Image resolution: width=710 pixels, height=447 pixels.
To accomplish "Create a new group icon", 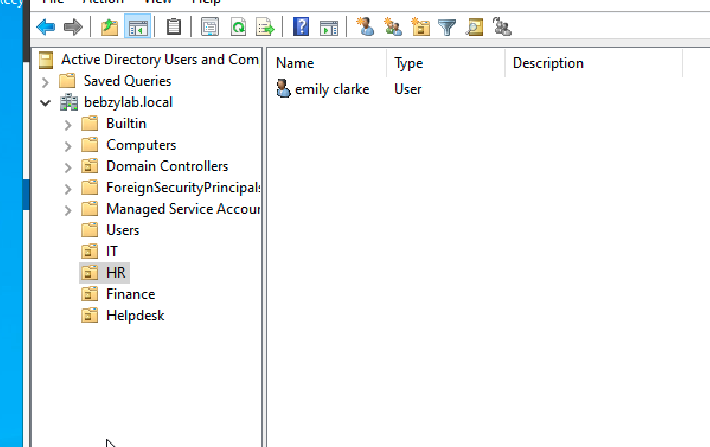I will pos(393,27).
